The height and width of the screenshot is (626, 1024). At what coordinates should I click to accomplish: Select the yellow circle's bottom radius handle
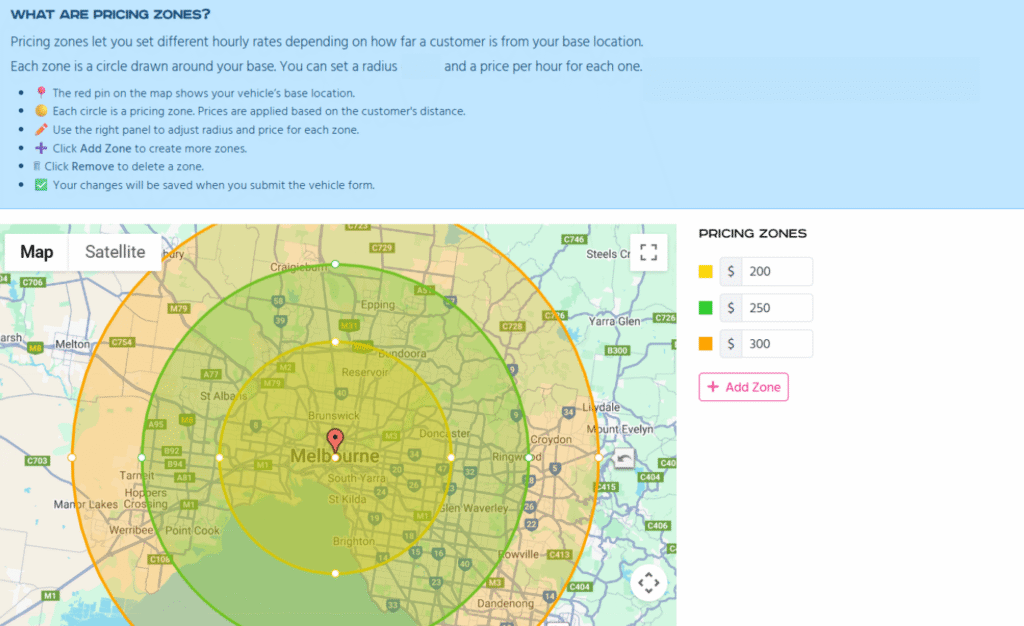pos(335,574)
